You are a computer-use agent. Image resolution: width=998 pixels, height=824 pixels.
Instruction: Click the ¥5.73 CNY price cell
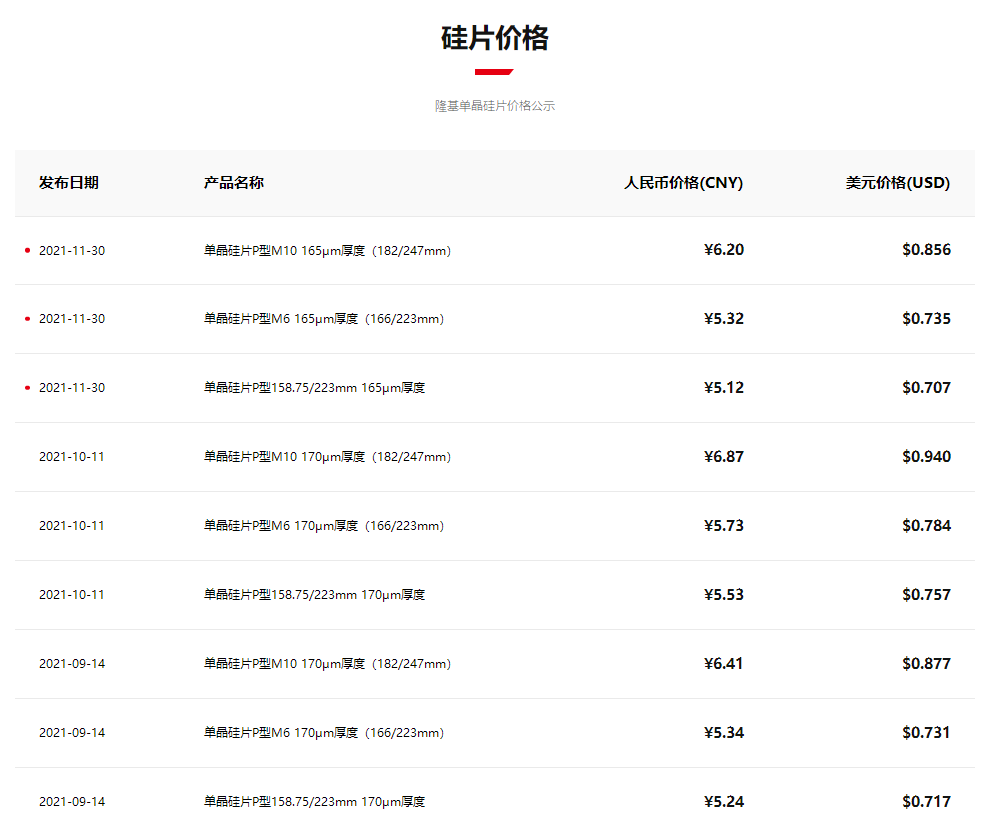[726, 525]
